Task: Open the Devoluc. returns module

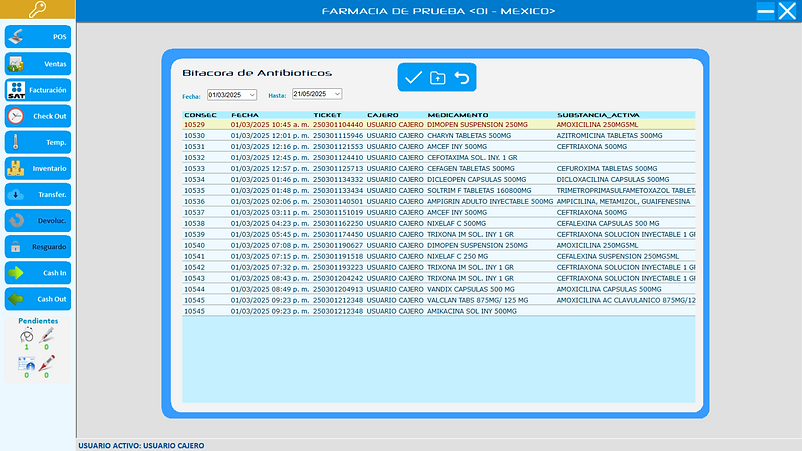Action: pyautogui.click(x=38, y=220)
